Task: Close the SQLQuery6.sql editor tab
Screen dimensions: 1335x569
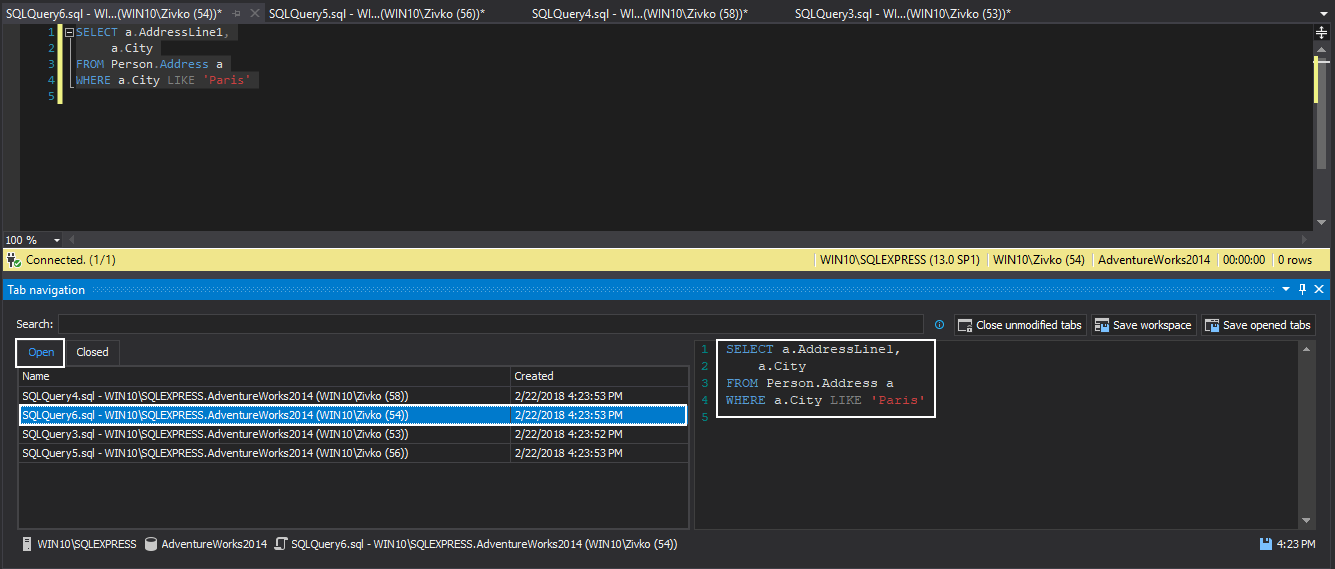Action: pos(255,13)
